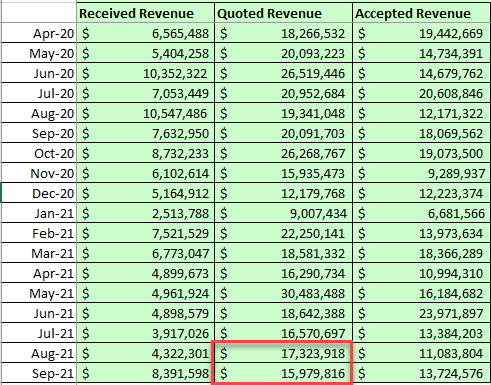Click the May-21 date cell
Screen dimensions: 491x385
(x=39, y=293)
